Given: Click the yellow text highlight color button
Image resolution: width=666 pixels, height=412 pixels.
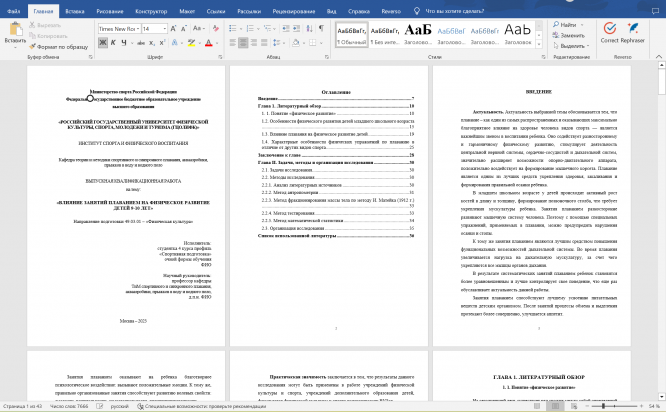Looking at the screenshot, I should pyautogui.click(x=191, y=42).
